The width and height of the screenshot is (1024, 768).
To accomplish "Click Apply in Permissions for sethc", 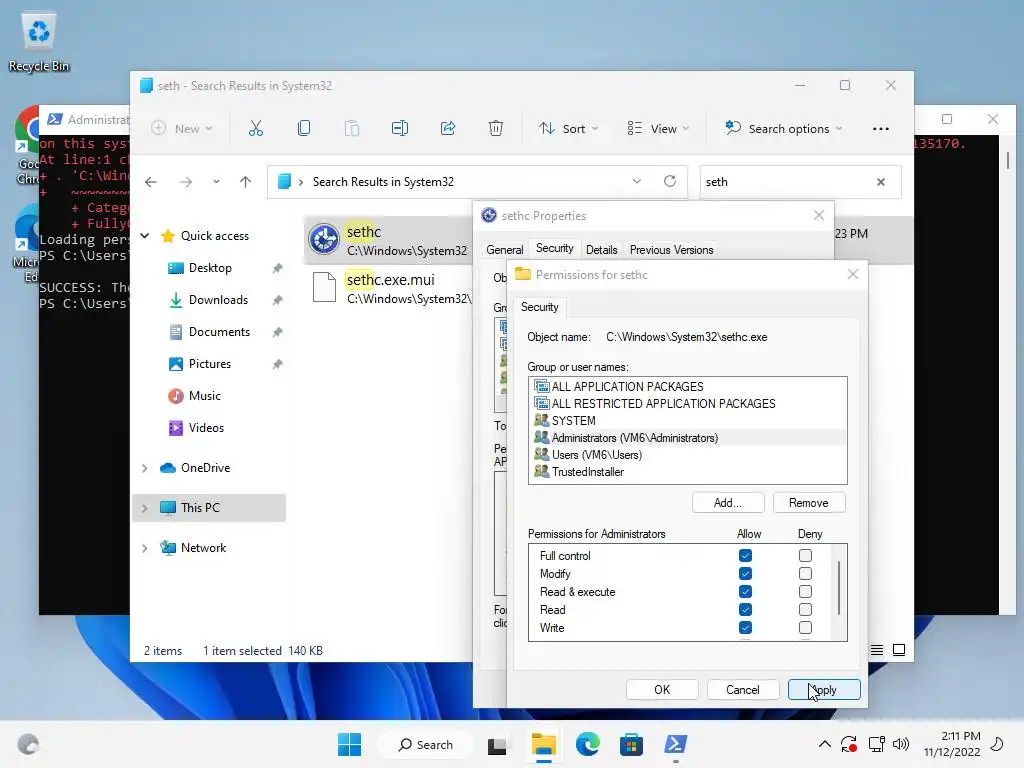I will tap(824, 690).
